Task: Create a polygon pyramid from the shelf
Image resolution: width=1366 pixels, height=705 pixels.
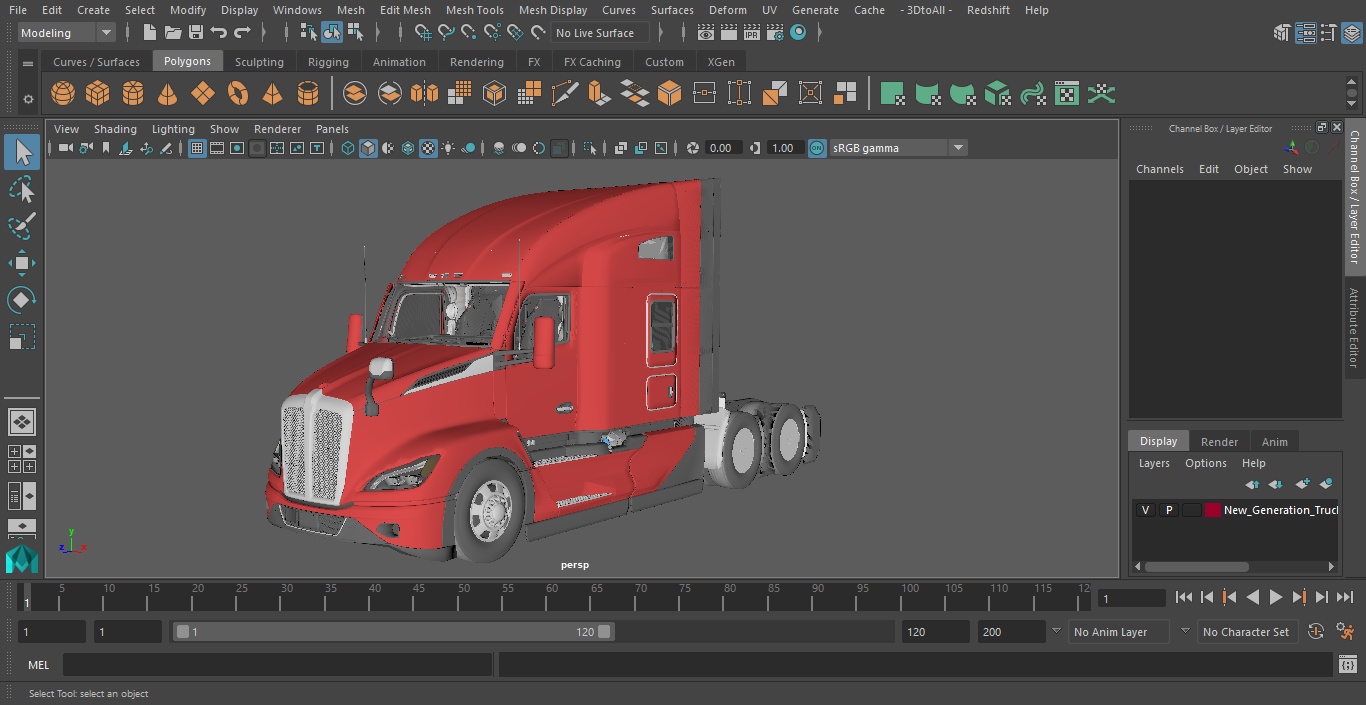Action: (272, 94)
